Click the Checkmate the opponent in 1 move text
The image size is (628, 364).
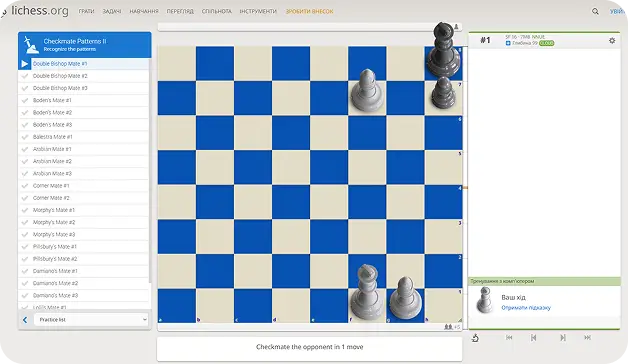(x=310, y=347)
